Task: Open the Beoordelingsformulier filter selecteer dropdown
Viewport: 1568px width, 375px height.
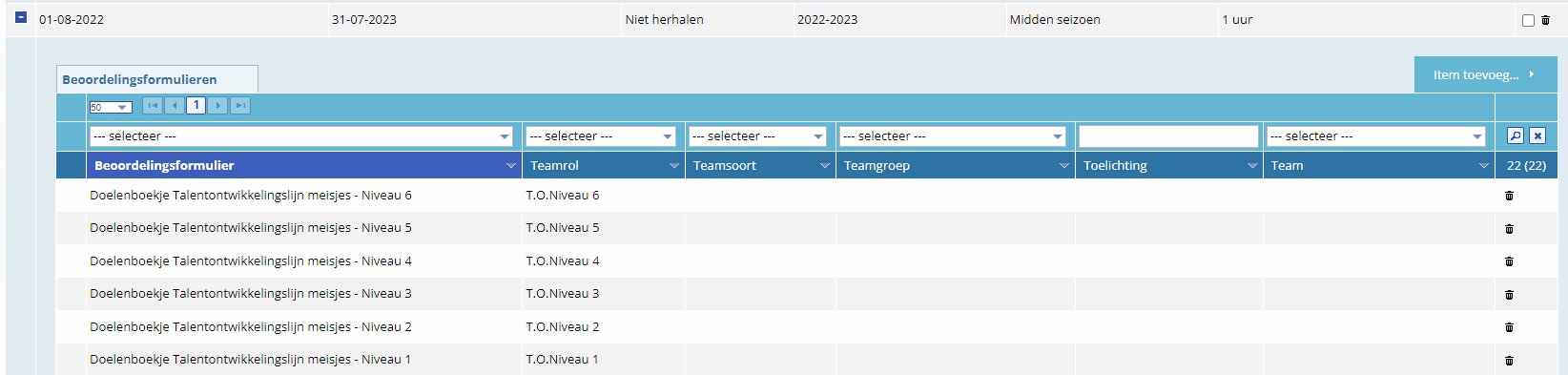Action: click(301, 136)
